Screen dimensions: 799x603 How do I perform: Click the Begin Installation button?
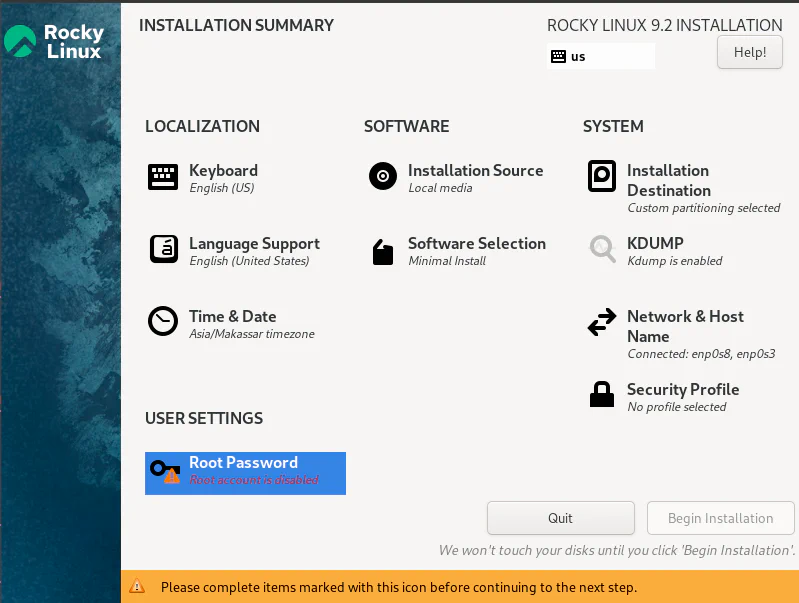tap(721, 518)
